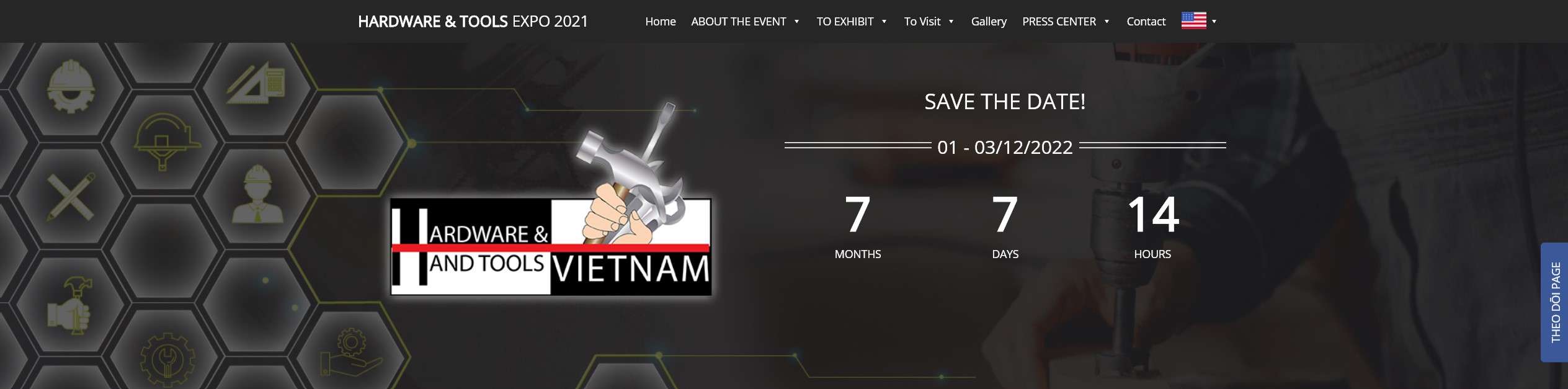Click the THEO DÕI PAGE side button
1568x389 pixels.
(1554, 302)
